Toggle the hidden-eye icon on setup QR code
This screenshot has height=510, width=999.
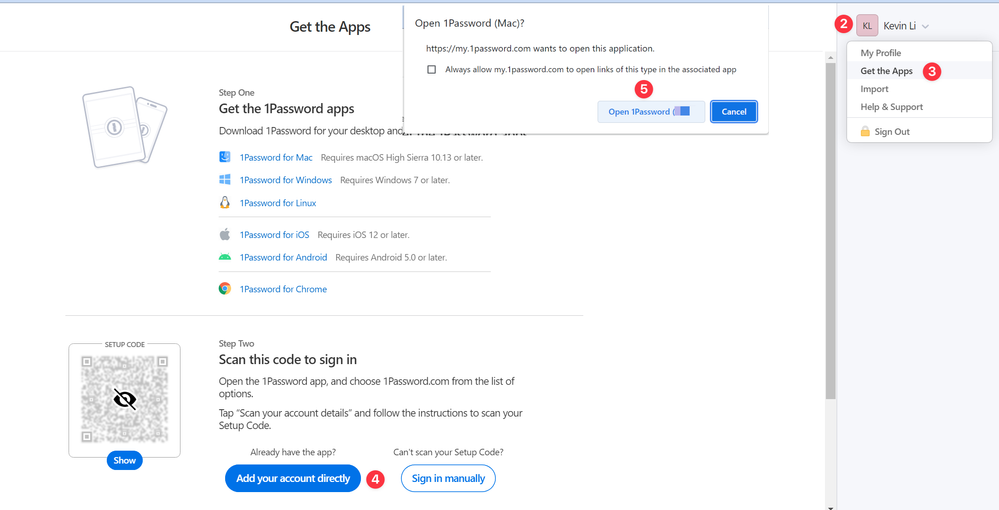pyautogui.click(x=125, y=400)
